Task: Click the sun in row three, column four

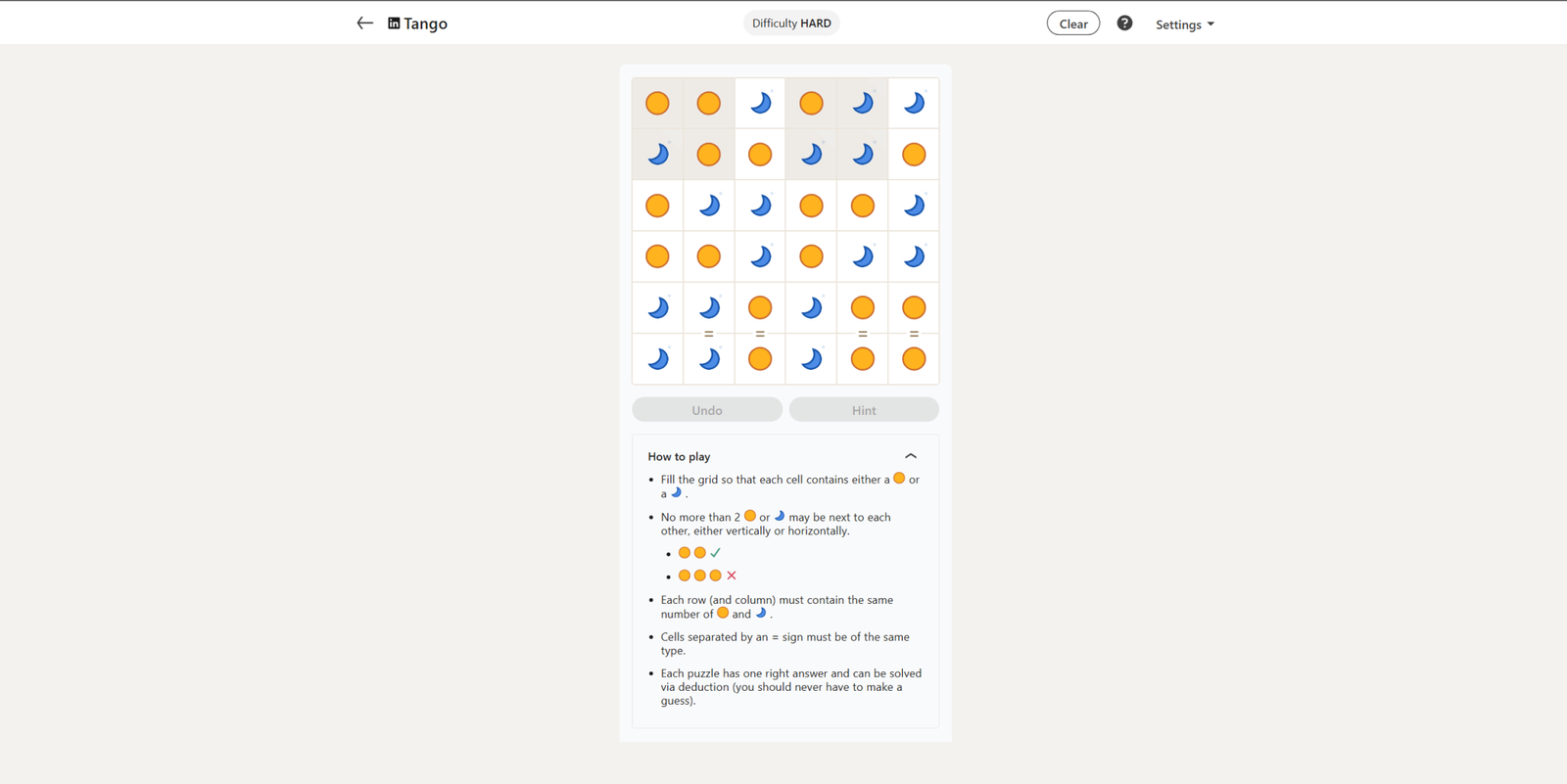Action: coord(811,206)
